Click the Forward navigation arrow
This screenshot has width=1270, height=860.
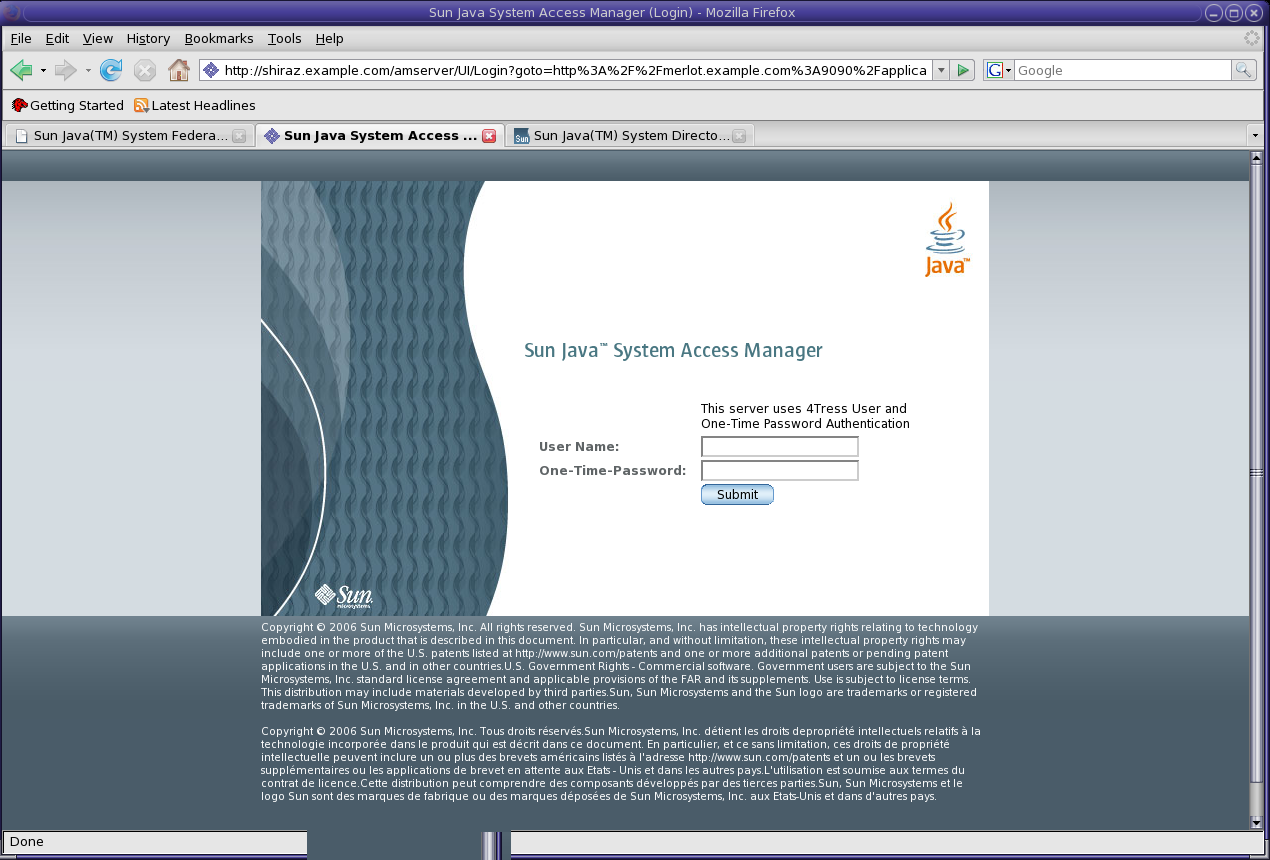tap(66, 70)
